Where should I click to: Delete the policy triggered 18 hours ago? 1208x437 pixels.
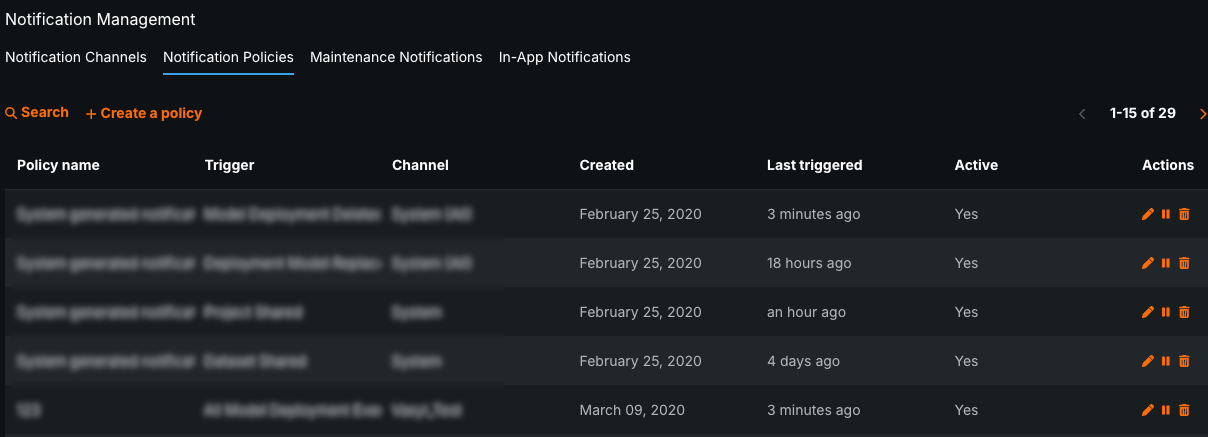[x=1184, y=263]
